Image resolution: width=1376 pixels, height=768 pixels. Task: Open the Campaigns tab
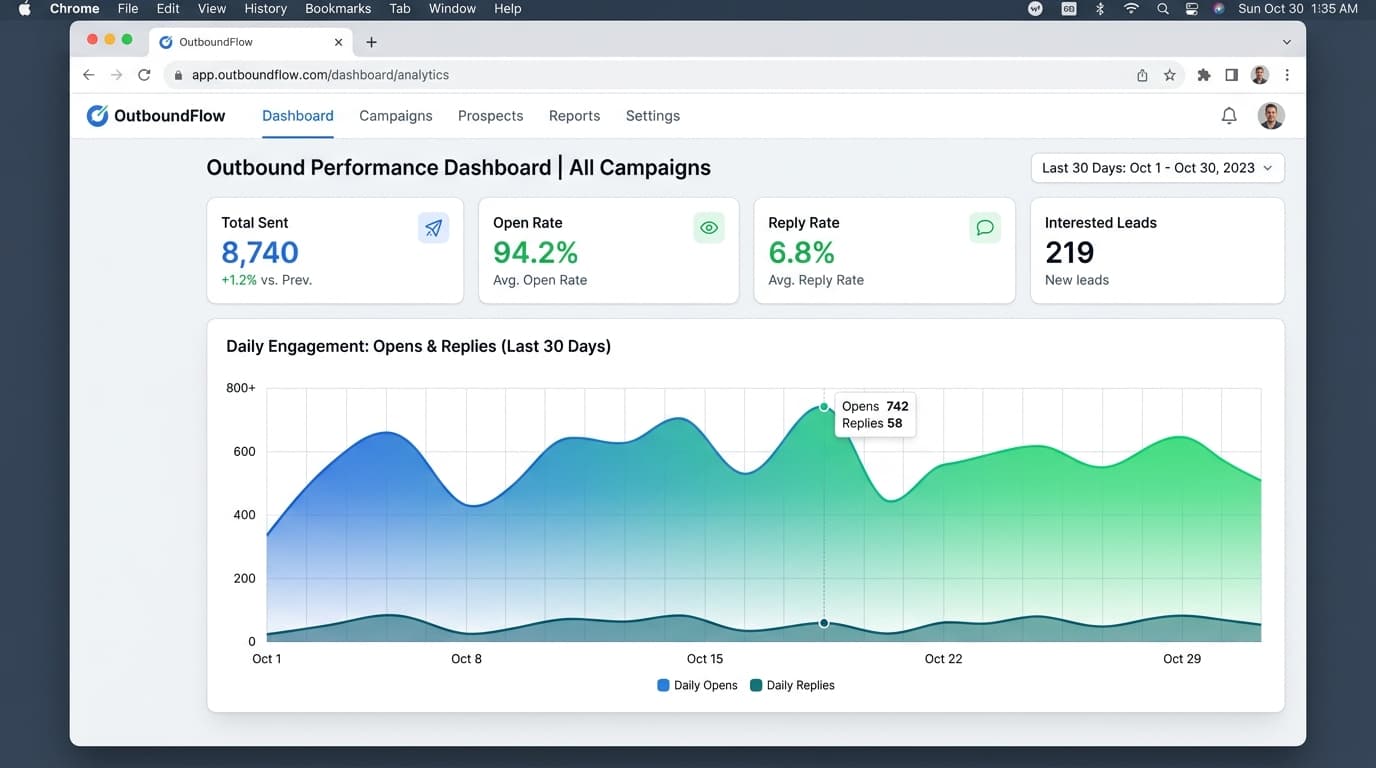click(396, 116)
